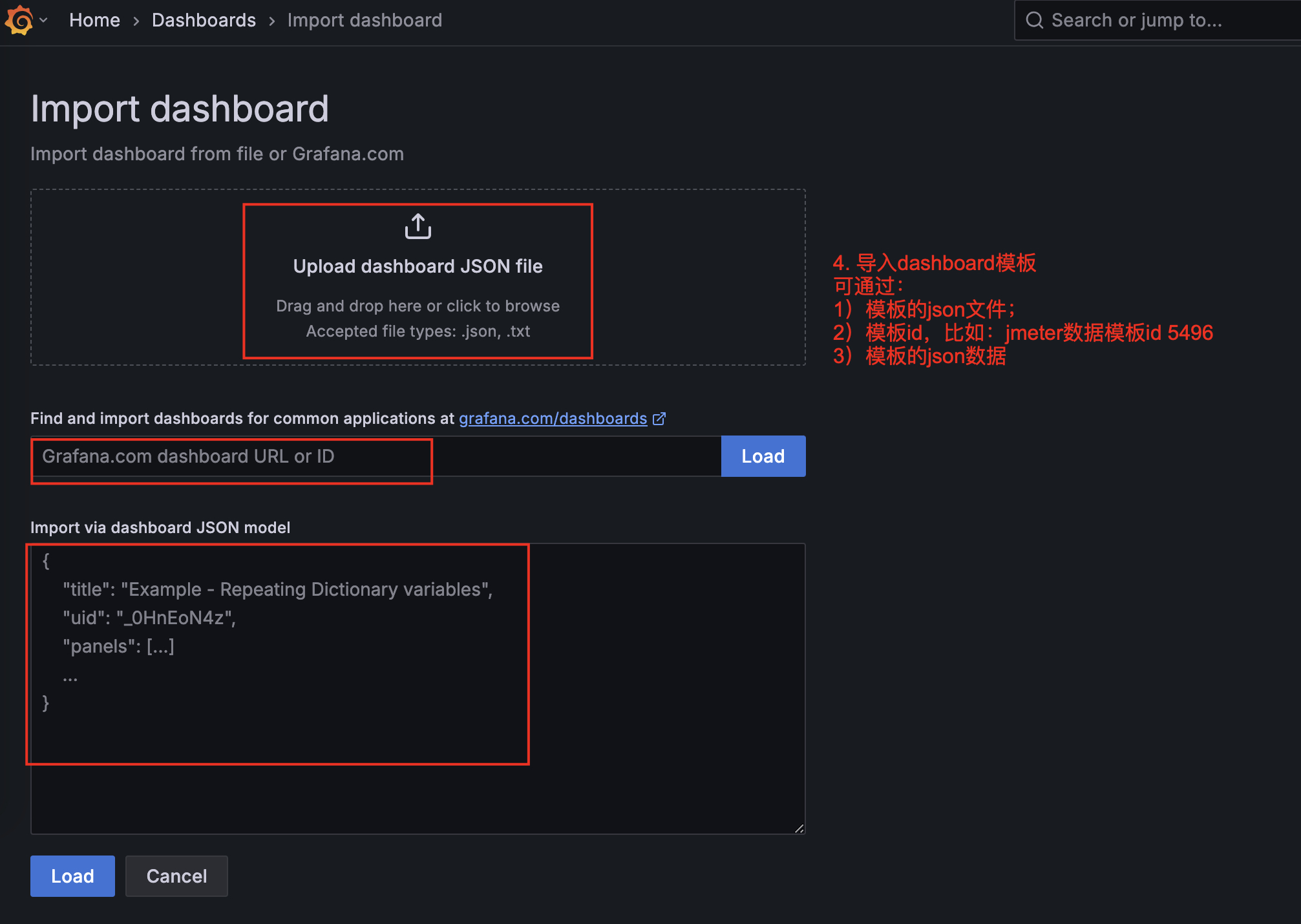Open the chevron dropdown beside the Grafana logo

(43, 20)
